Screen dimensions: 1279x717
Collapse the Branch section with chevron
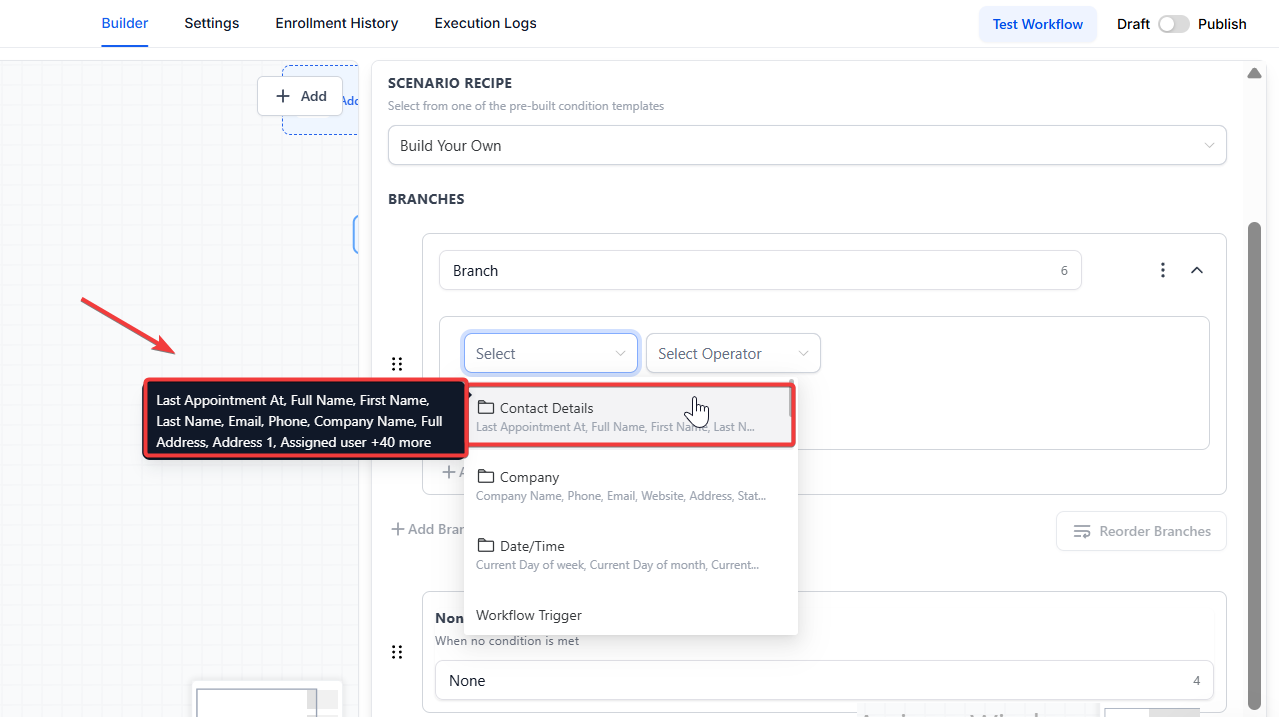coord(1197,270)
